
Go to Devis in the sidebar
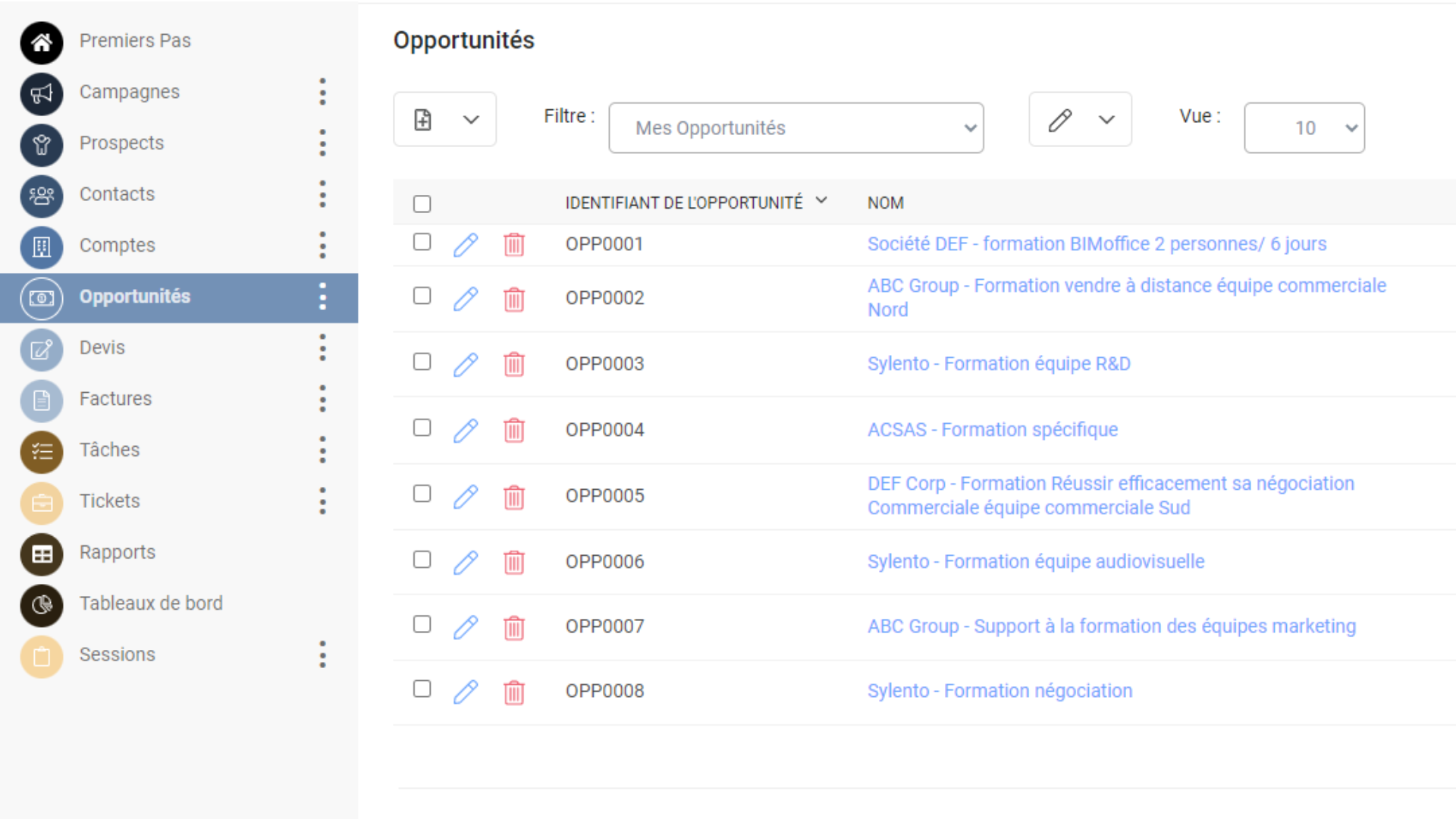pyautogui.click(x=102, y=348)
